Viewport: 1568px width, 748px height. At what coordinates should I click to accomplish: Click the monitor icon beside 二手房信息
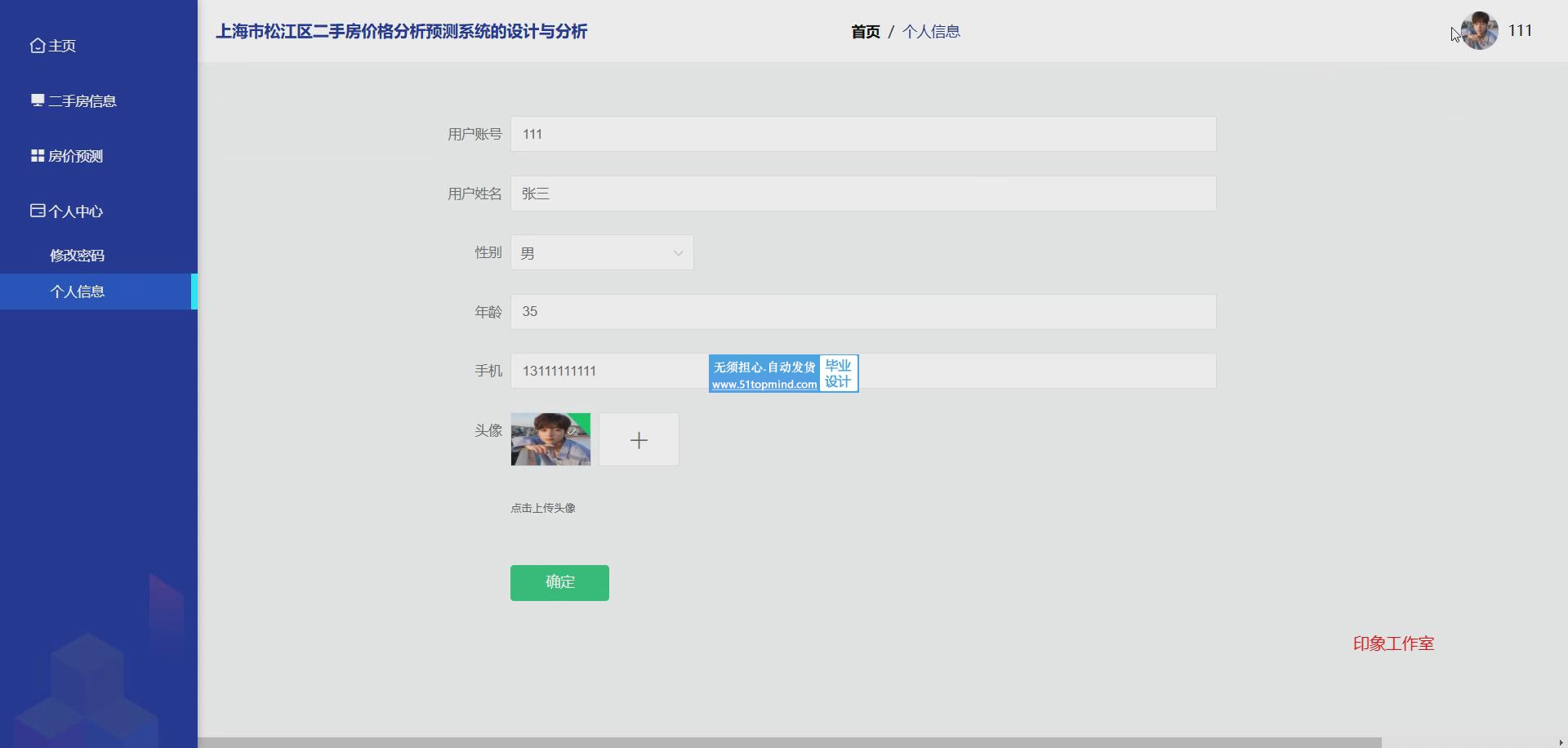coord(38,100)
